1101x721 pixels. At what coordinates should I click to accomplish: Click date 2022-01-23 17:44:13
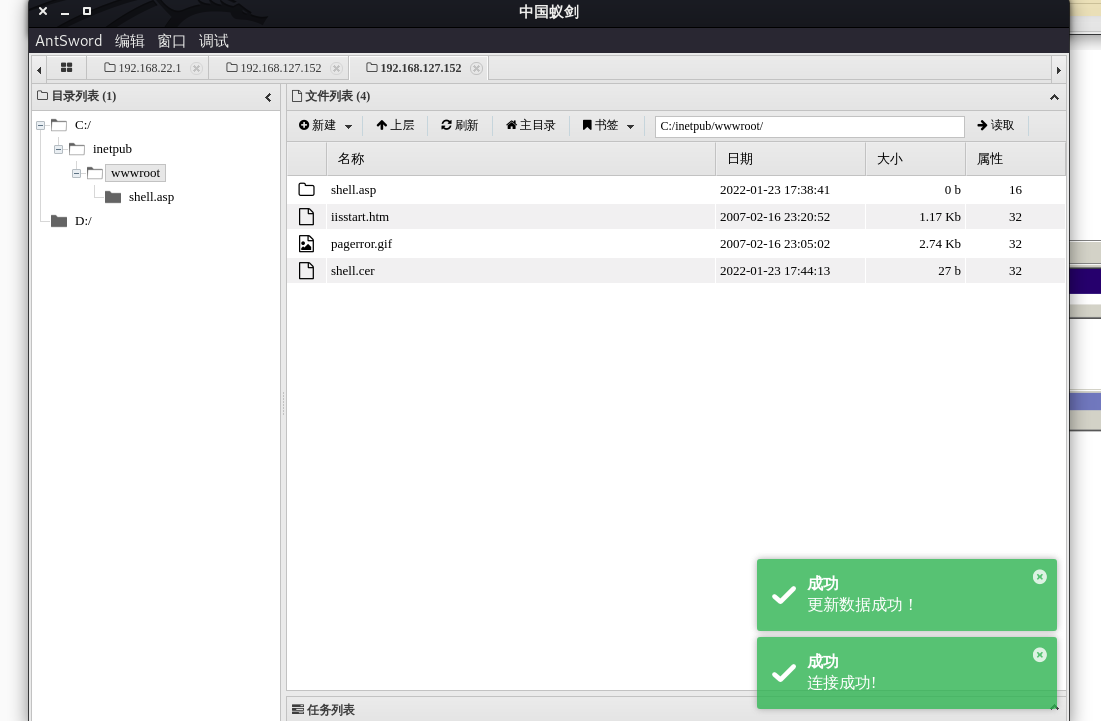pos(774,270)
